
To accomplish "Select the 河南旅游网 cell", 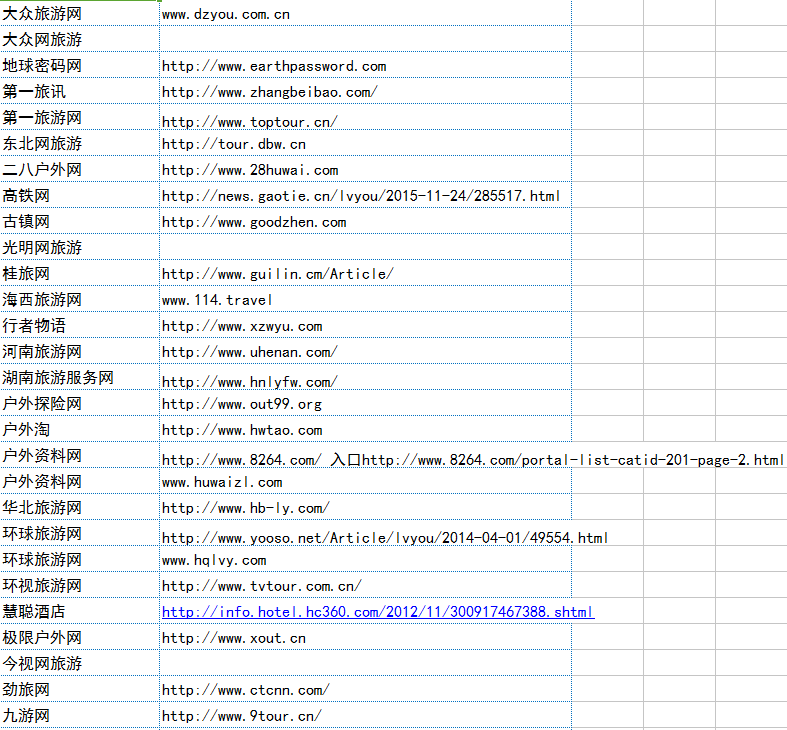I will [79, 351].
